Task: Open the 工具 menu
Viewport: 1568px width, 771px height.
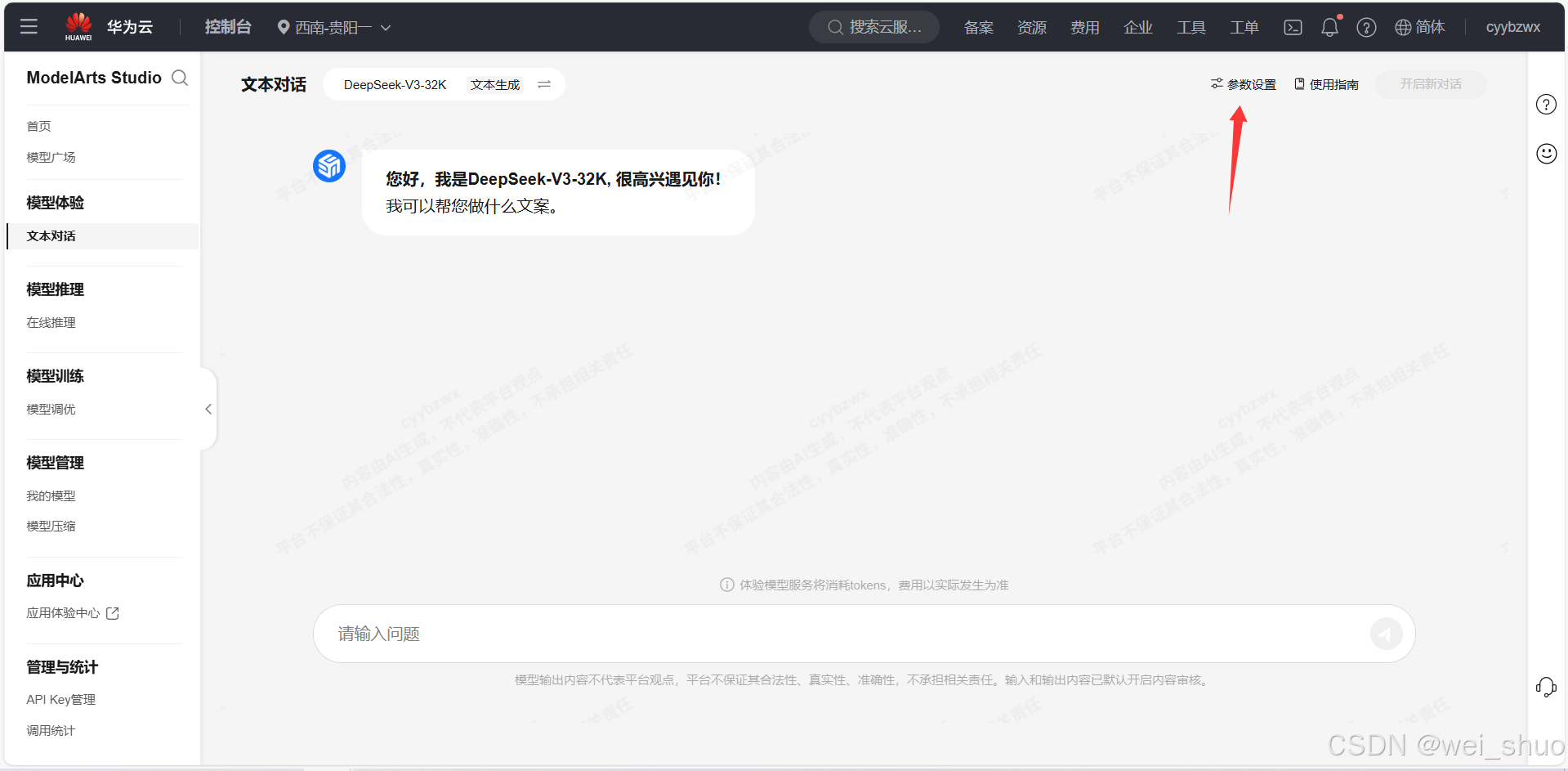Action: 1191,27
